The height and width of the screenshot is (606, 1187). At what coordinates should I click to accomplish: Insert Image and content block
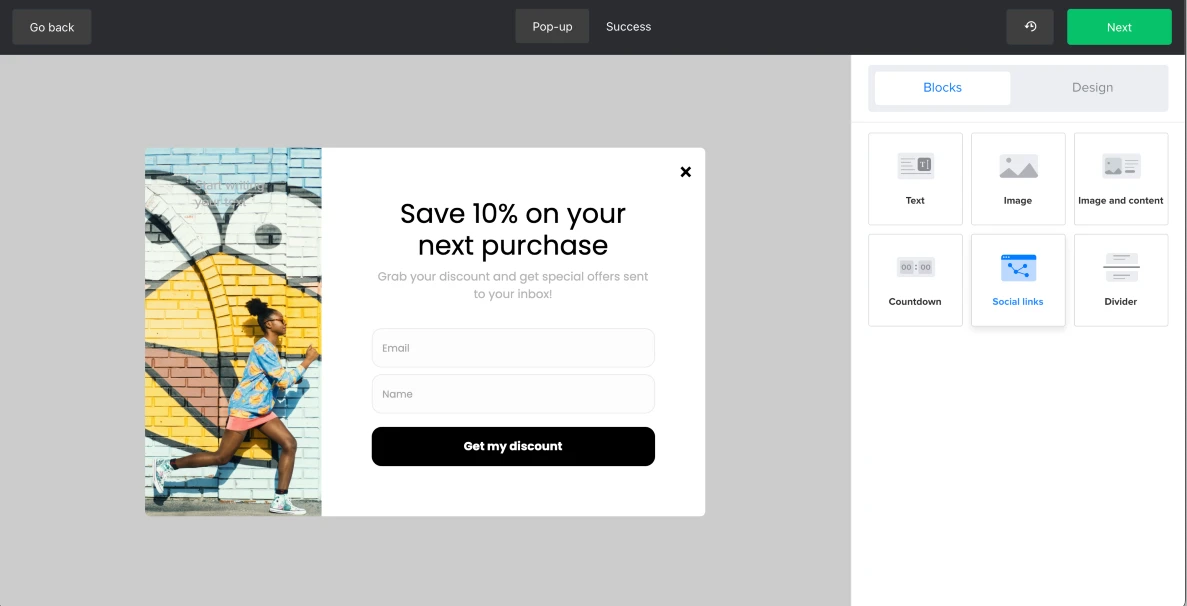(1120, 179)
